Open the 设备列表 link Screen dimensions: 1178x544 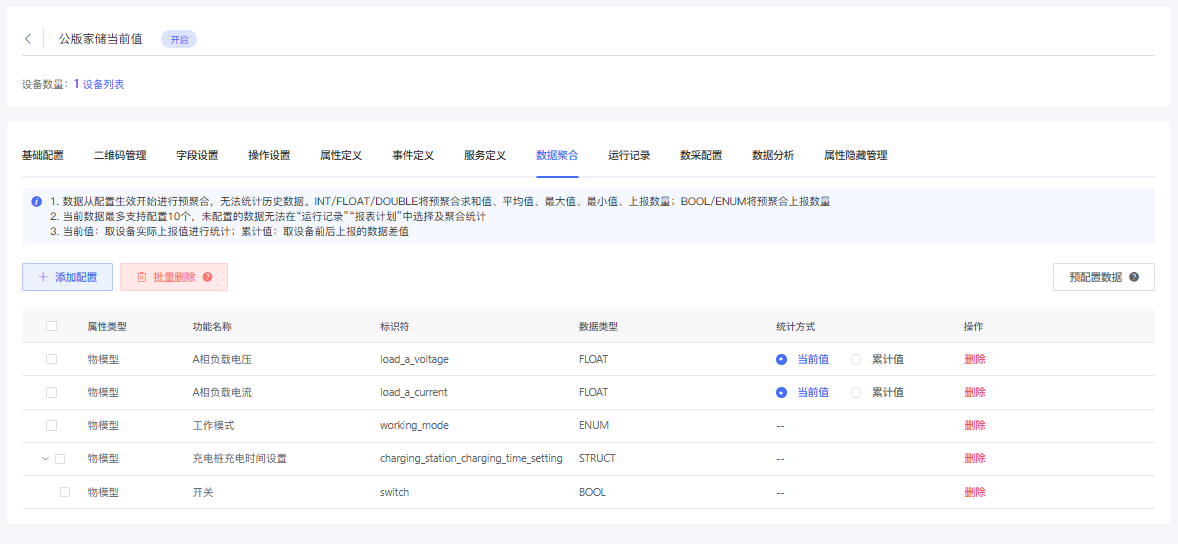[x=103, y=84]
